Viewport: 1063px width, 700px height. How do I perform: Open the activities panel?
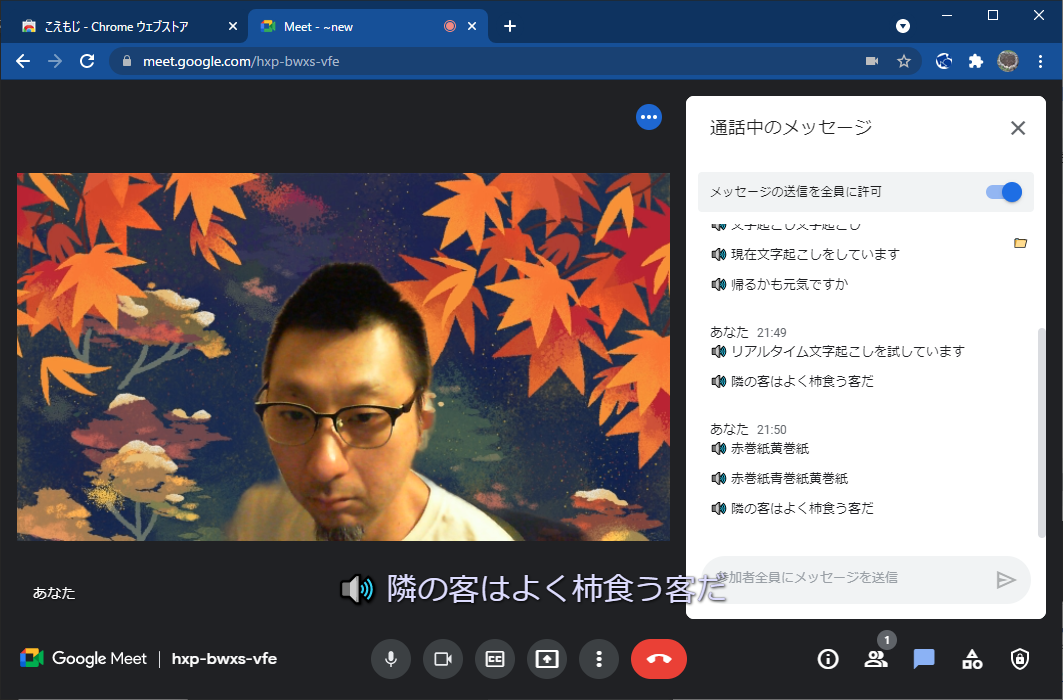point(971,659)
